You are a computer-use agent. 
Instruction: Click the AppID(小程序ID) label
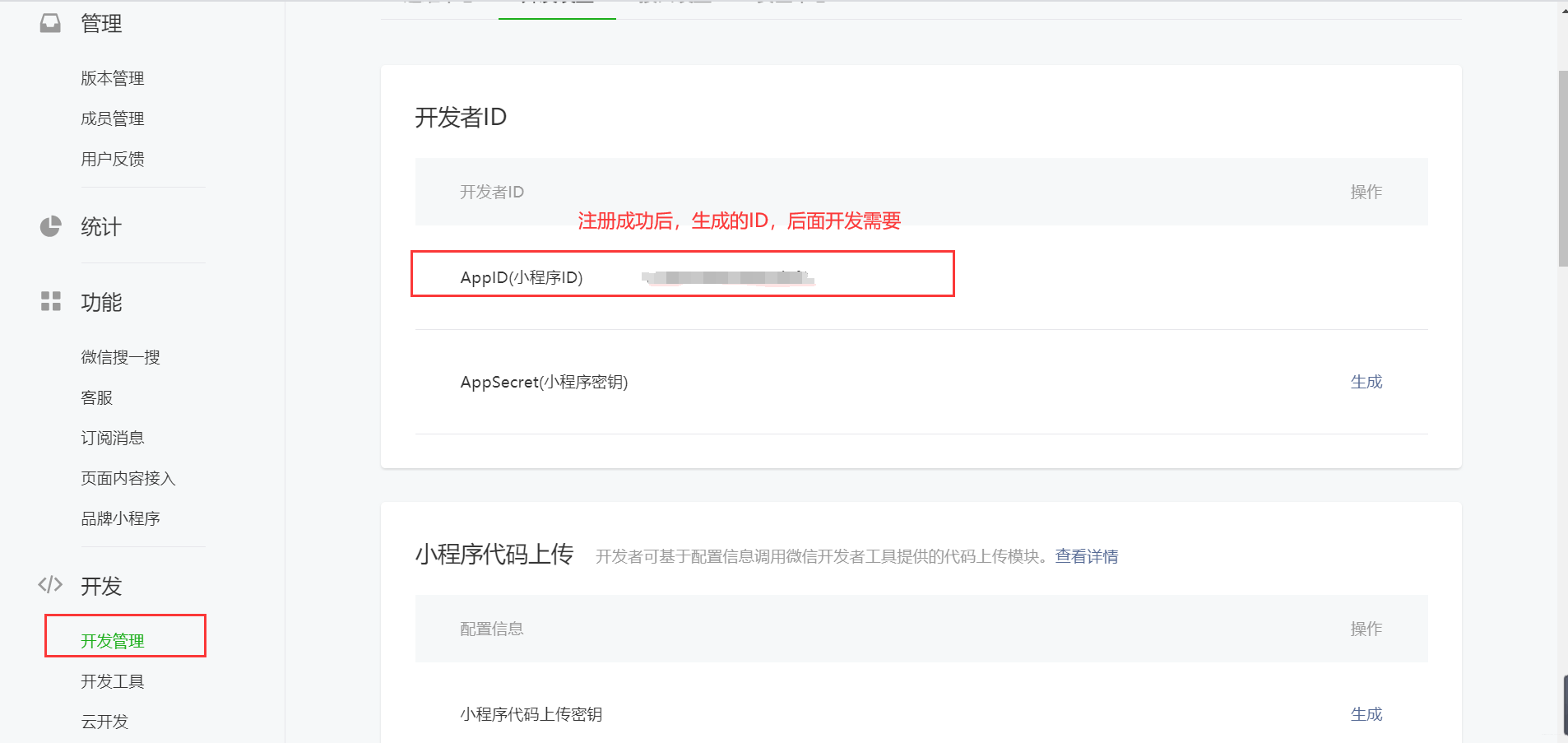click(522, 277)
